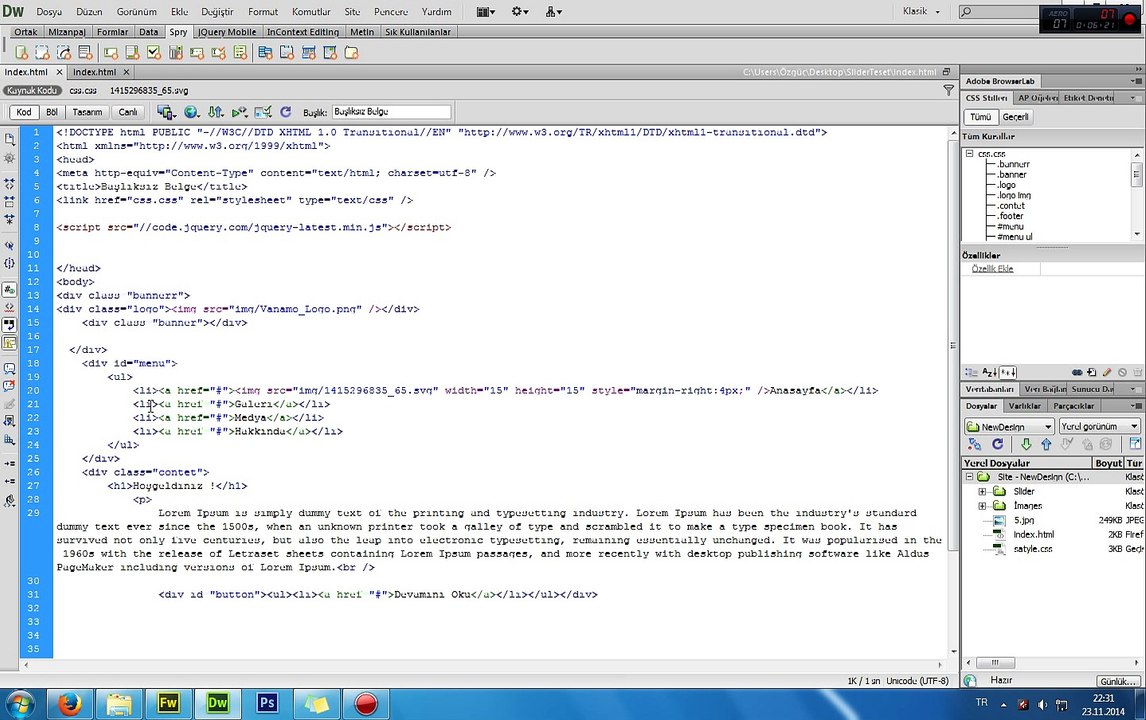
Task: Click the Tümü button in CSS panel
Action: [x=980, y=117]
